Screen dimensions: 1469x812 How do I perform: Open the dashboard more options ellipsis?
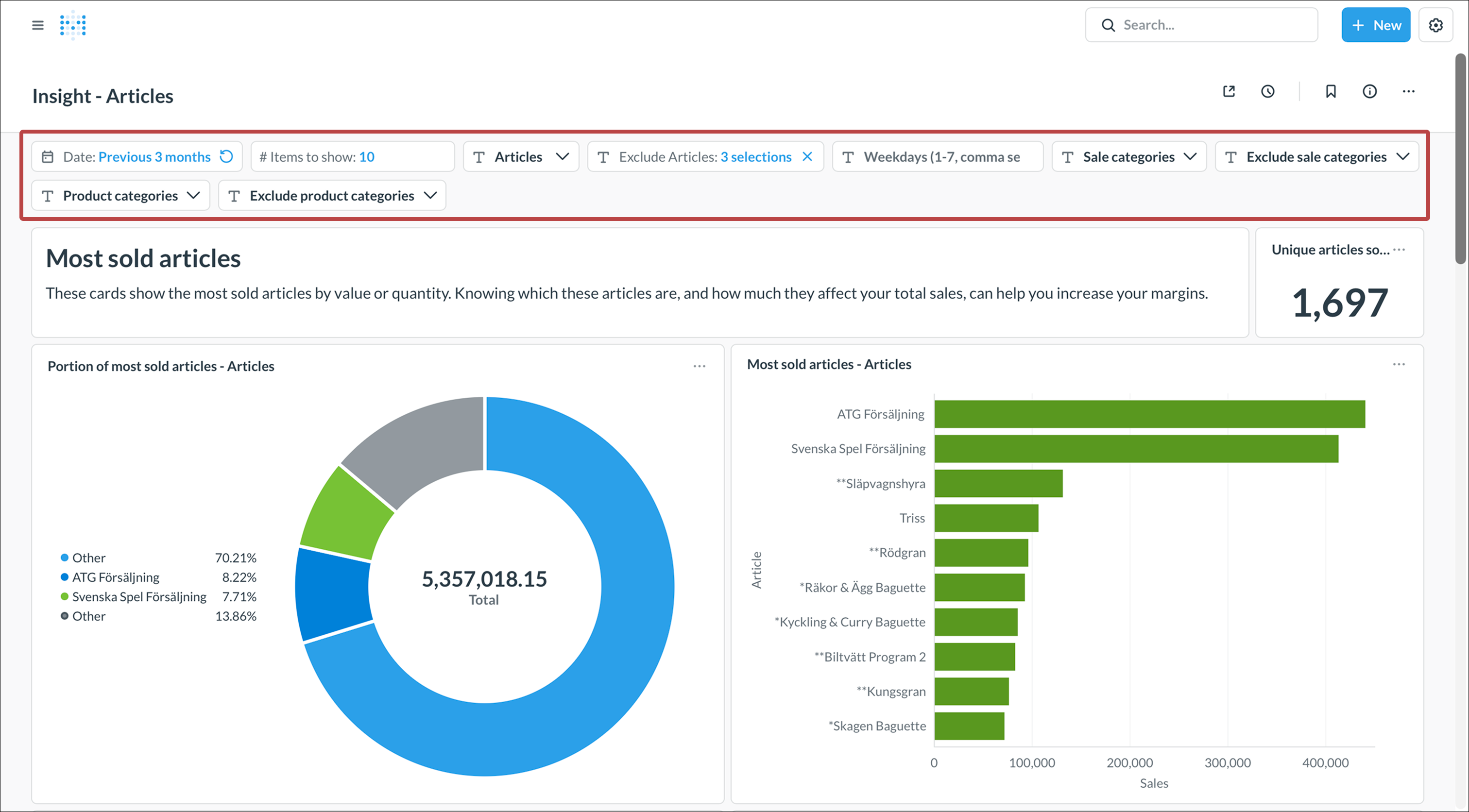click(1408, 91)
